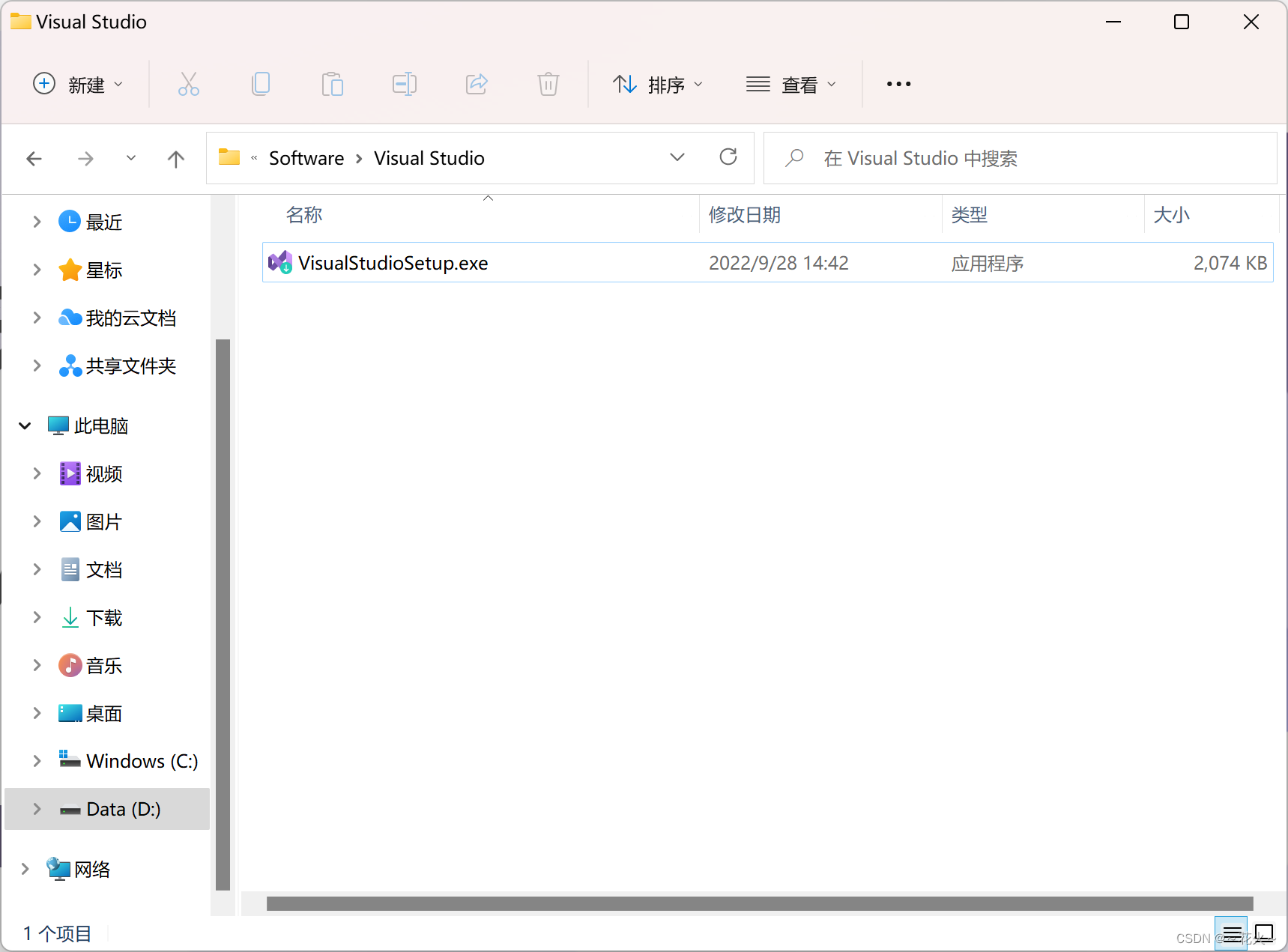This screenshot has height=952, width=1288.
Task: Switch to large thumbnails view at bottom right
Action: 1266,933
